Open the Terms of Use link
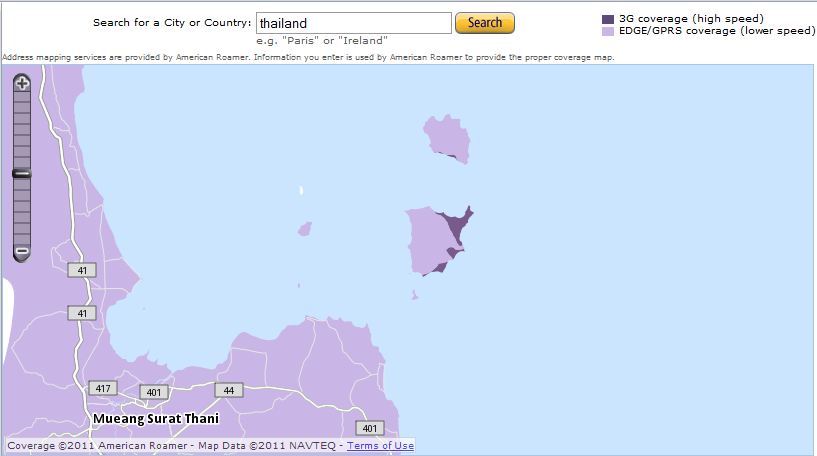 (x=380, y=446)
